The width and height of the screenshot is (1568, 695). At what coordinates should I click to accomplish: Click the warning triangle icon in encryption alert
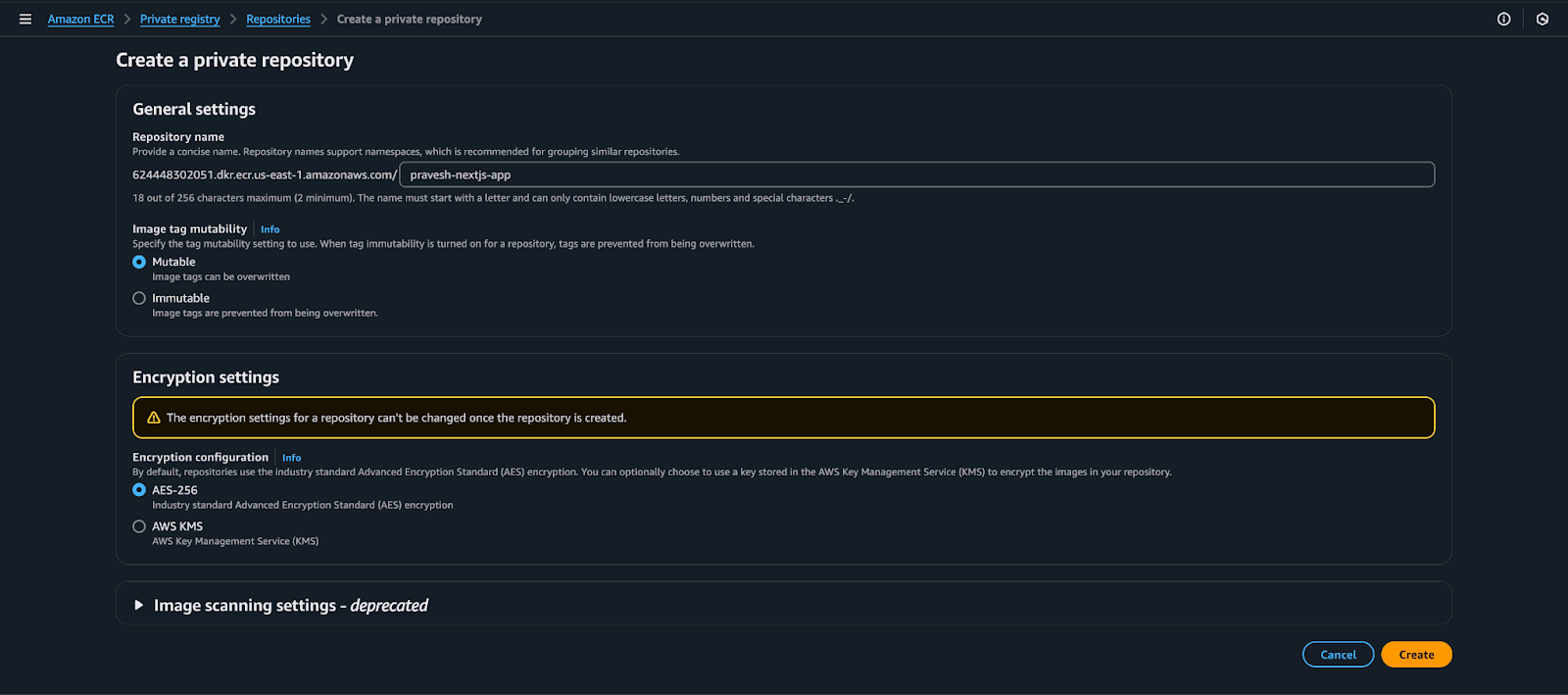coord(154,418)
